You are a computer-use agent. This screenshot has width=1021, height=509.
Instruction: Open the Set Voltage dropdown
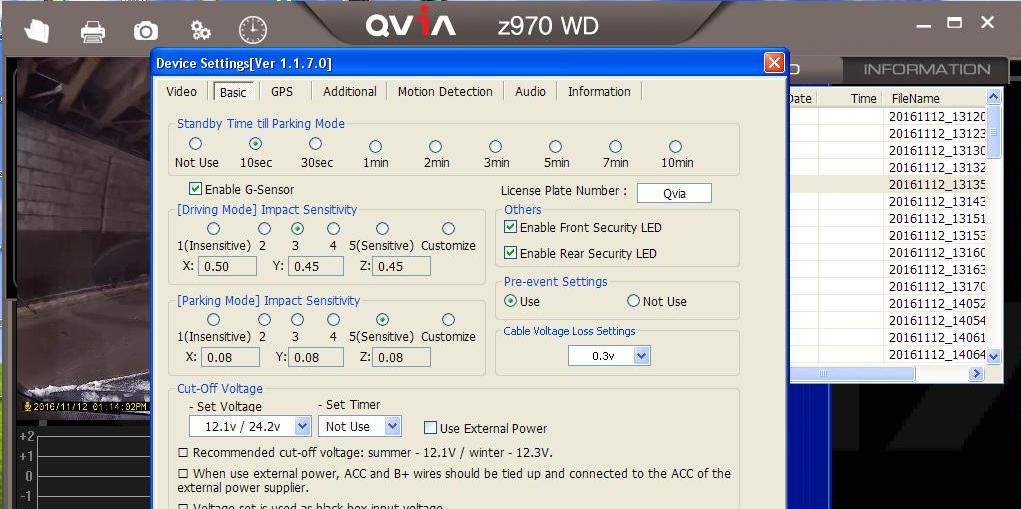pyautogui.click(x=302, y=426)
